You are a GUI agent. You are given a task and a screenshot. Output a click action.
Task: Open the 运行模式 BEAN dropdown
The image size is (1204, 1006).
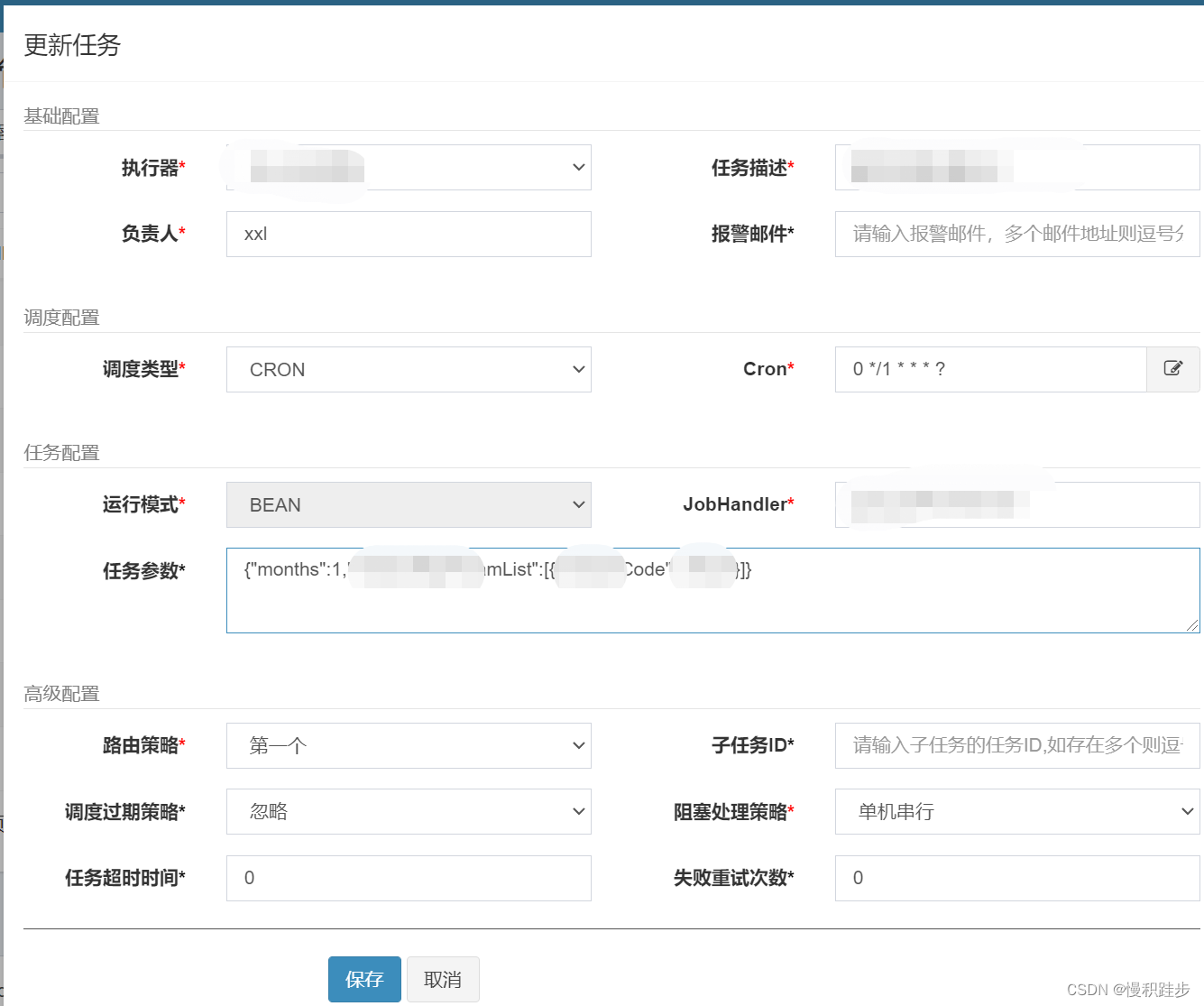click(409, 505)
